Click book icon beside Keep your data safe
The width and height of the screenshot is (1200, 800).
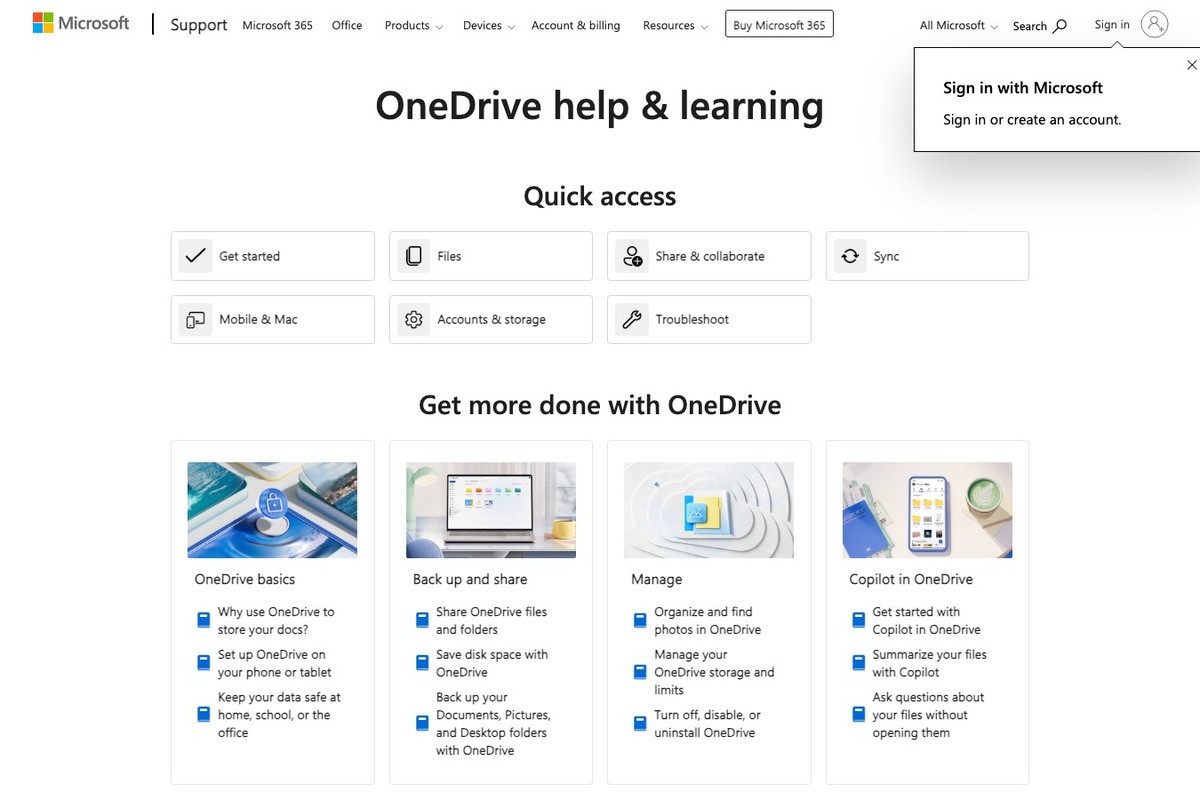(x=204, y=715)
